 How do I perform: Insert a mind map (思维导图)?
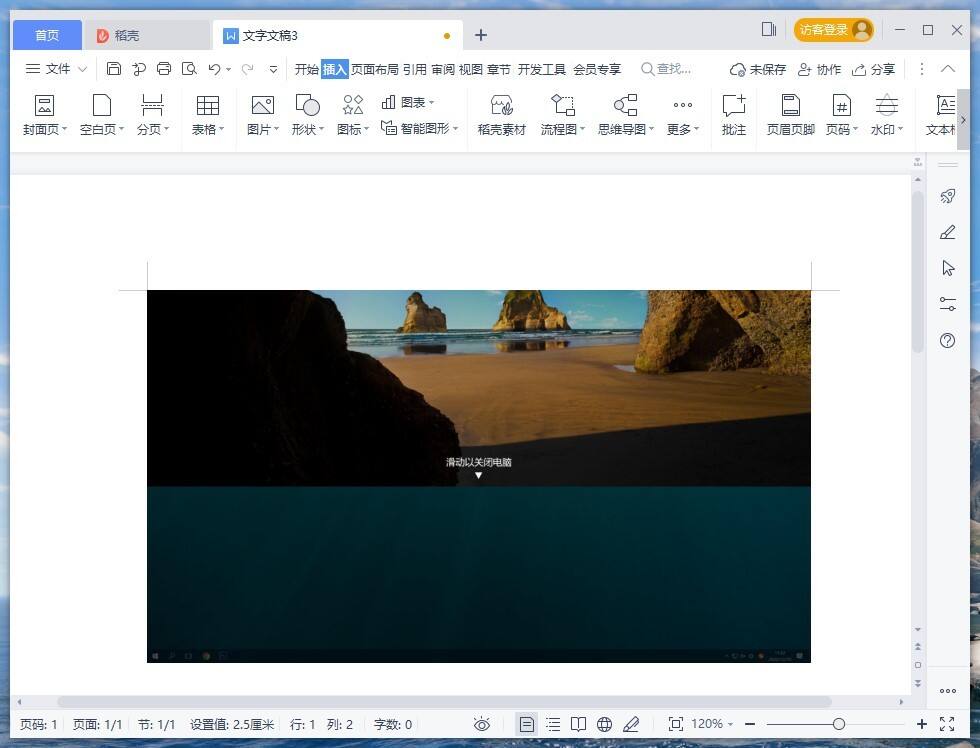(x=626, y=115)
